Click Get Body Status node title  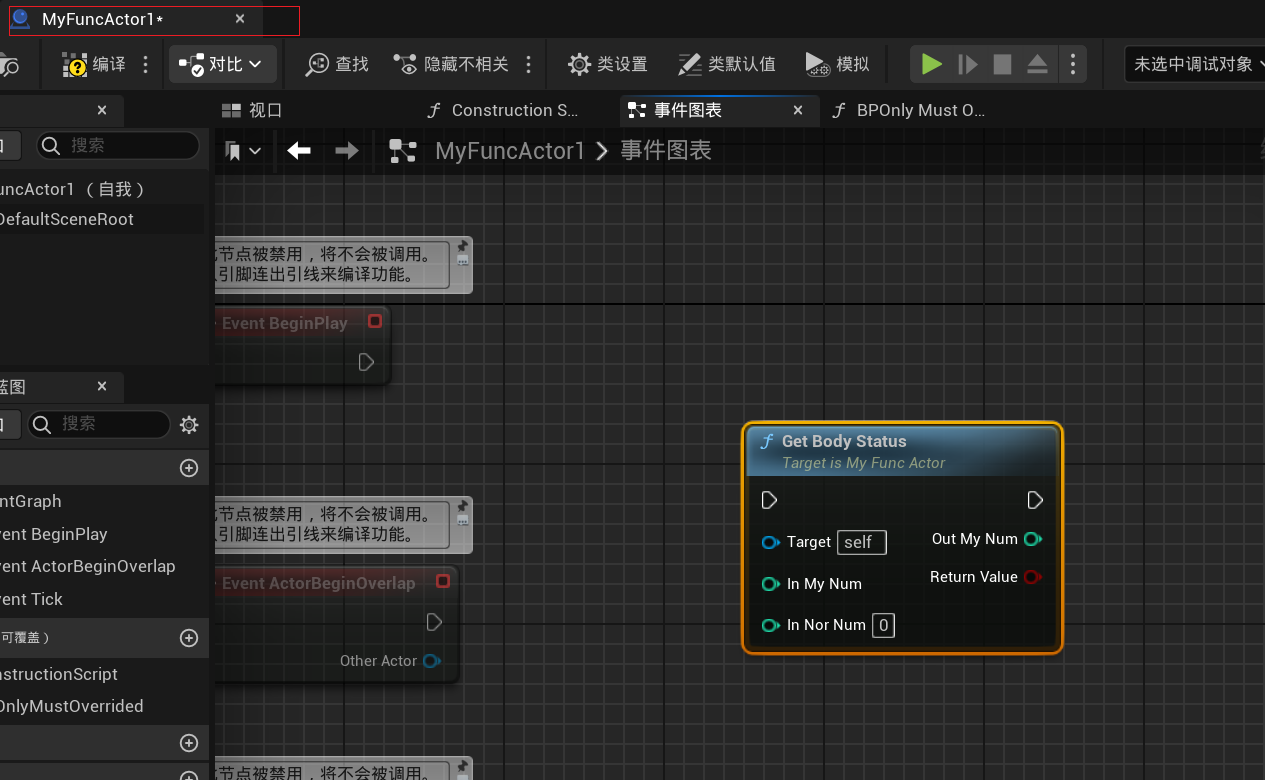844,441
